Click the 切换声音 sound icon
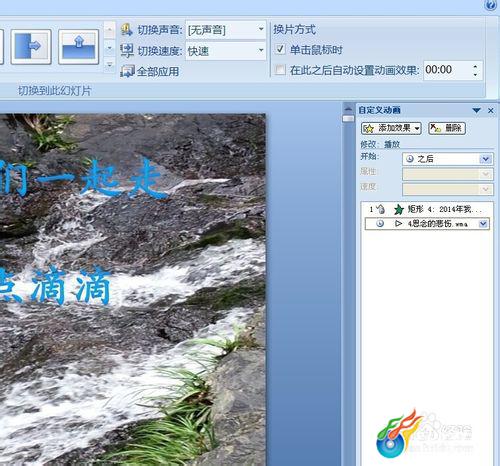The height and width of the screenshot is (466, 500). tap(127, 30)
